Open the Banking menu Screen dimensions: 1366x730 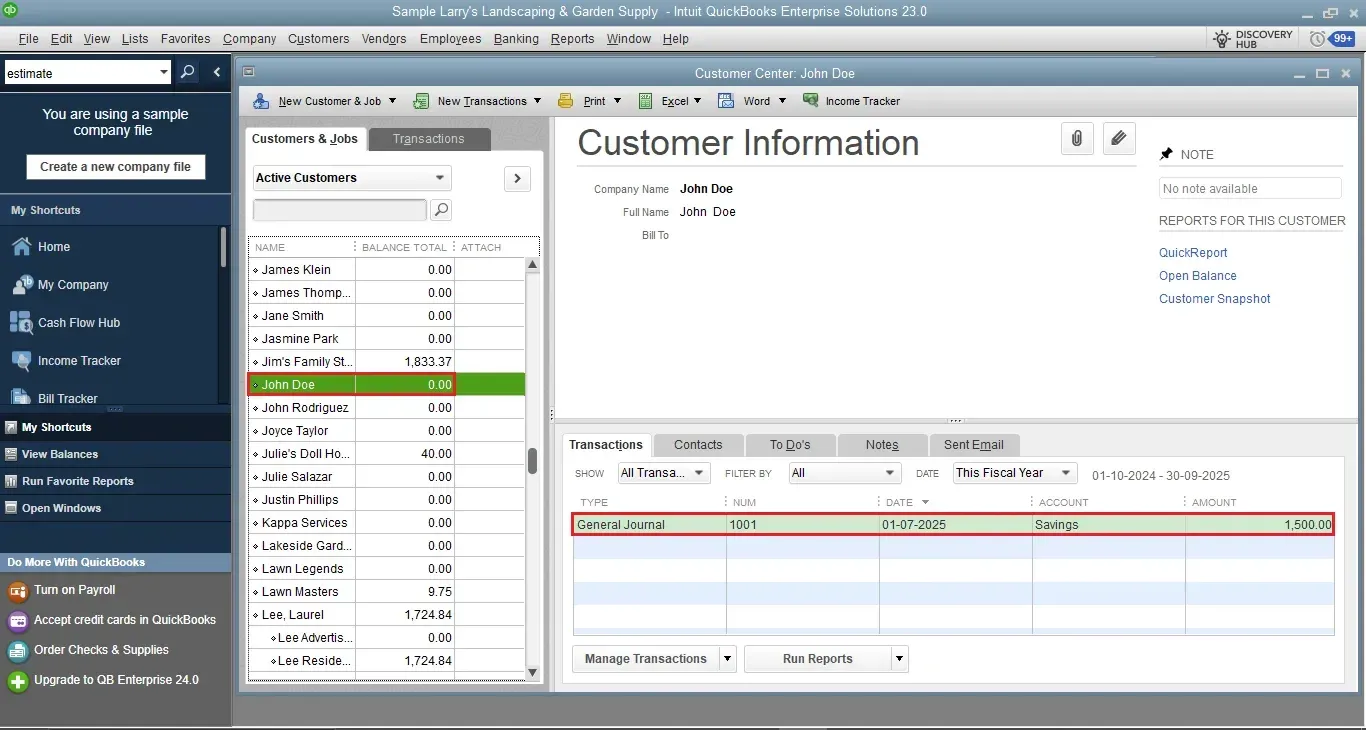516,39
